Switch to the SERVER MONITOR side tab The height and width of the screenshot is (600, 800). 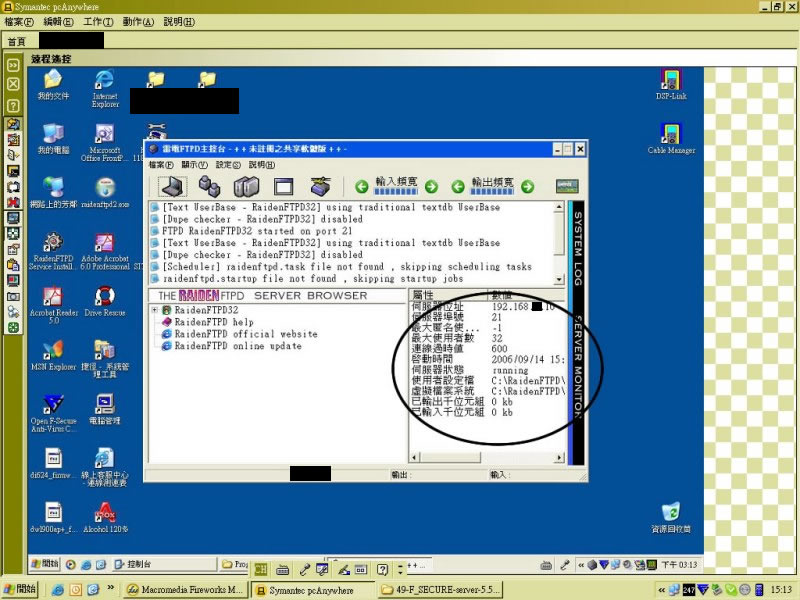tap(578, 366)
